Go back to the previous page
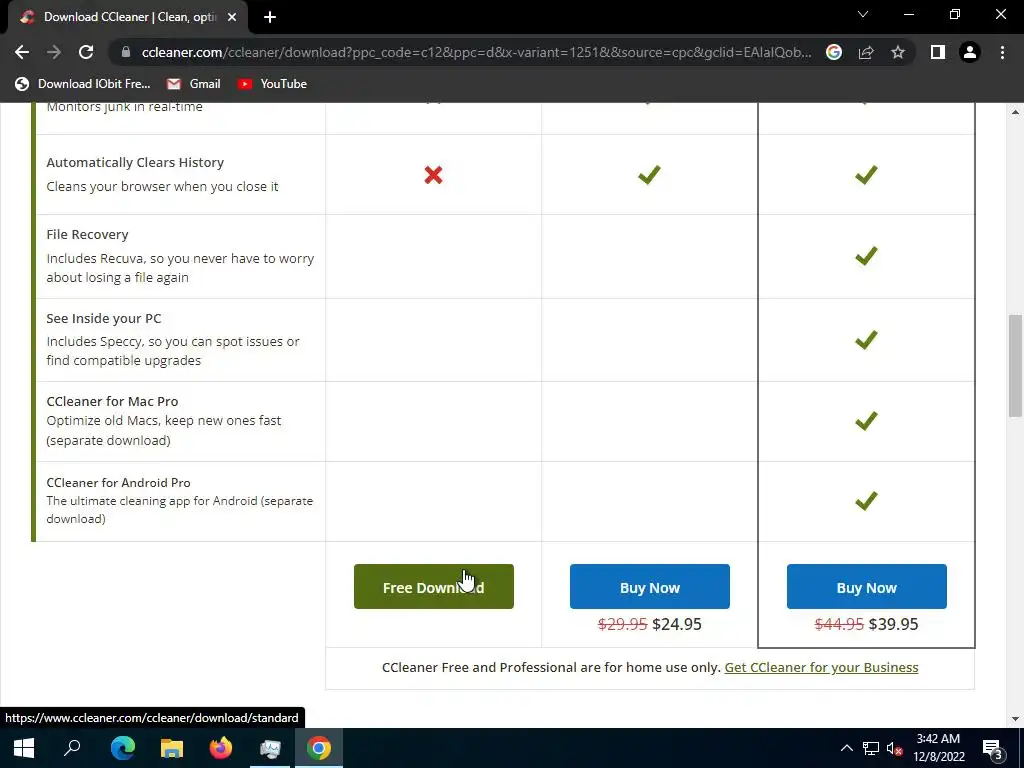 pos(22,52)
